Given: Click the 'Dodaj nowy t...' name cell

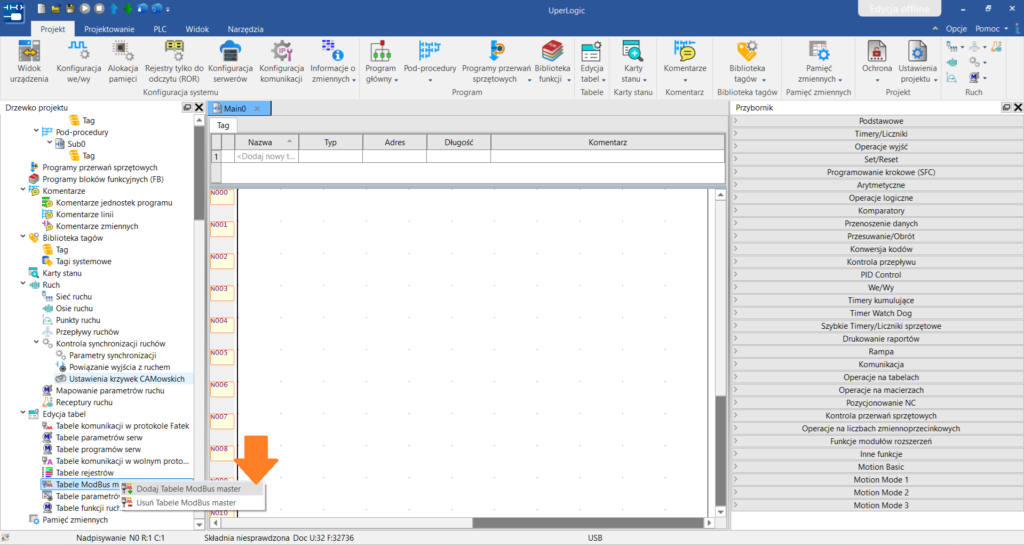Looking at the screenshot, I should click(x=266, y=157).
